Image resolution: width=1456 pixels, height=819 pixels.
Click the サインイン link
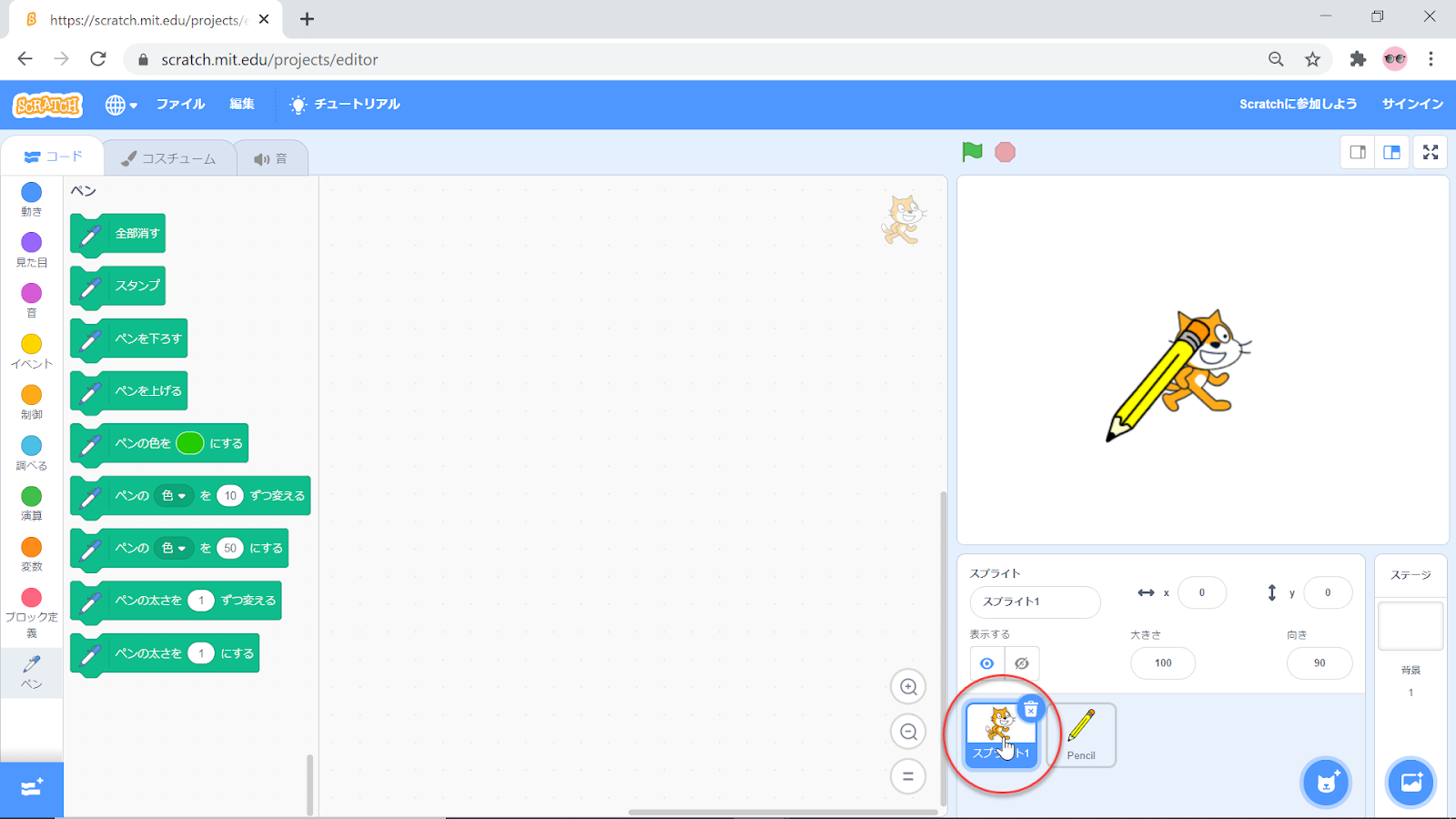click(1412, 104)
